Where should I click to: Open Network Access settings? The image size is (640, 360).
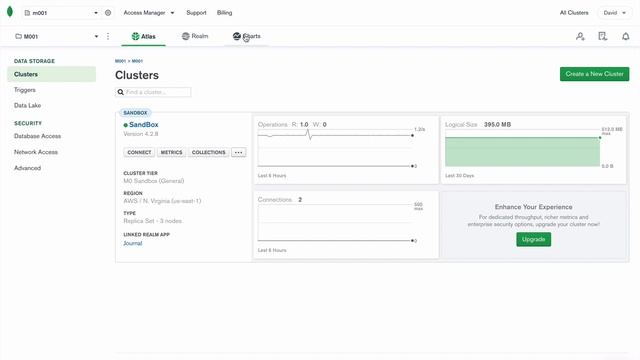point(36,152)
